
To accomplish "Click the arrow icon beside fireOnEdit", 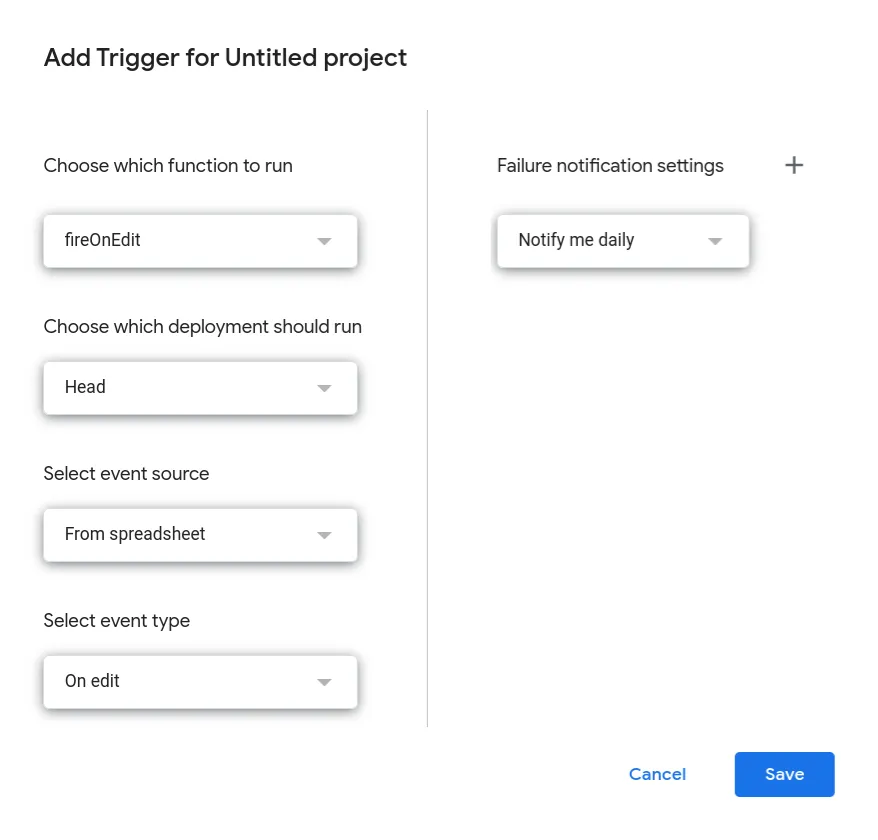I will click(324, 241).
